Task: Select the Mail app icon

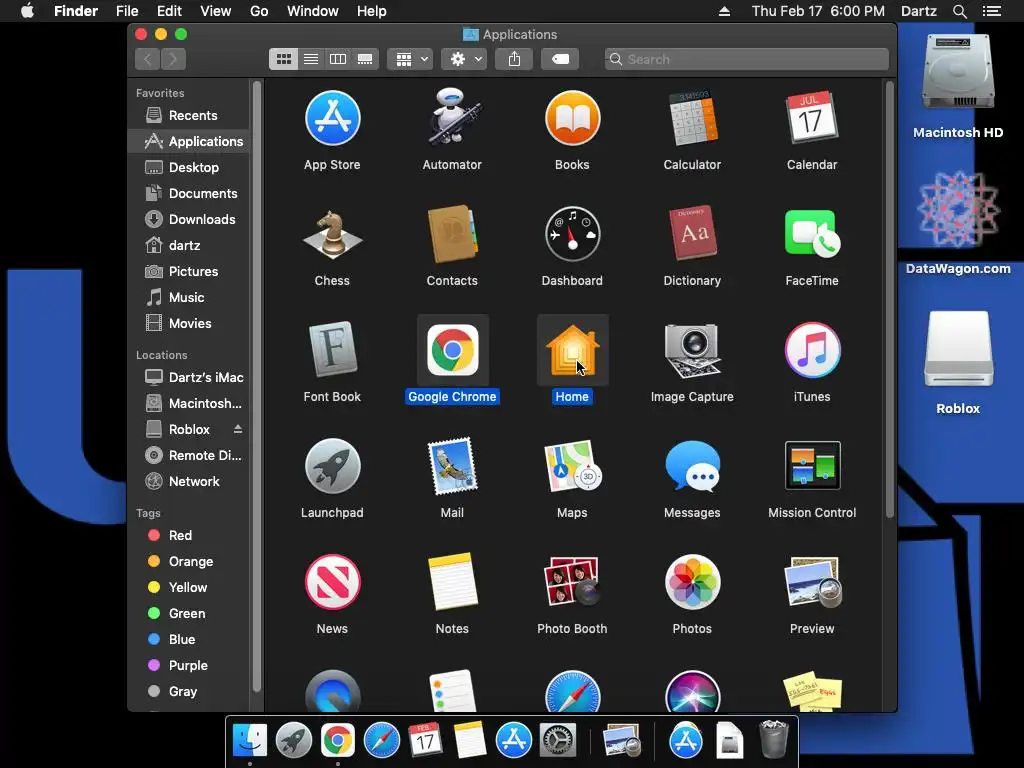Action: tap(452, 466)
